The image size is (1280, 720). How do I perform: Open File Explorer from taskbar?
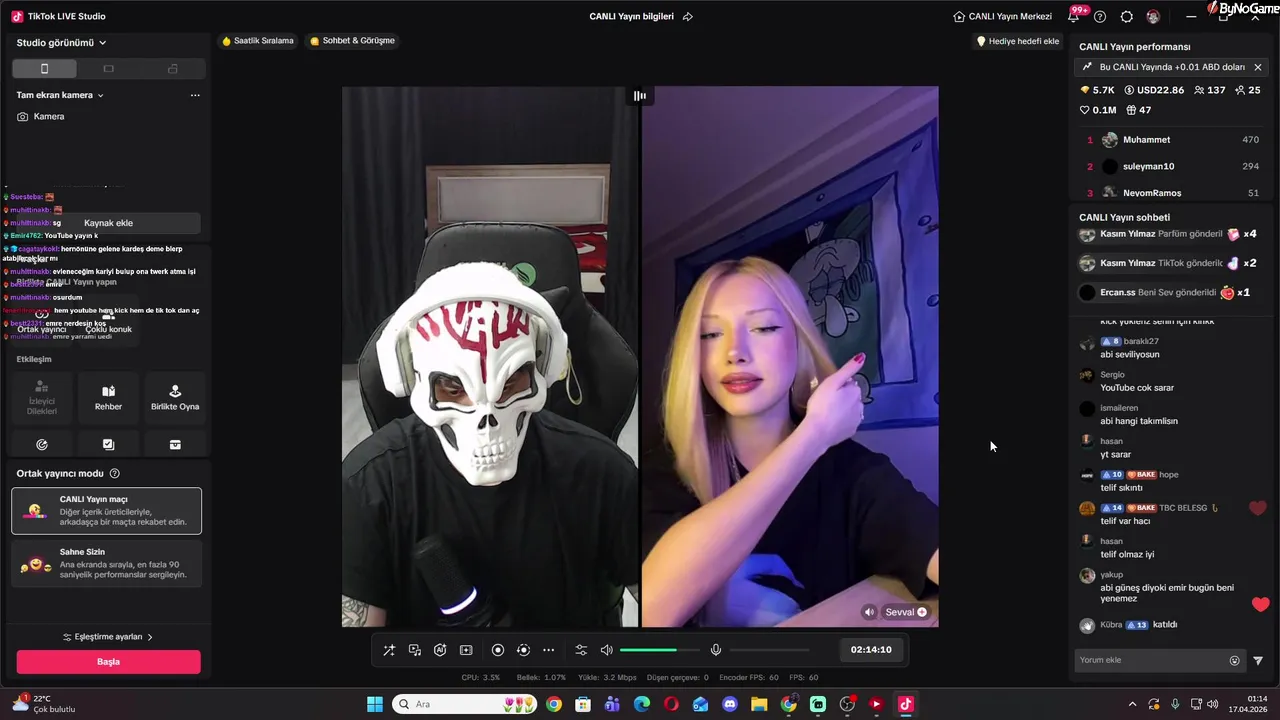click(x=759, y=704)
